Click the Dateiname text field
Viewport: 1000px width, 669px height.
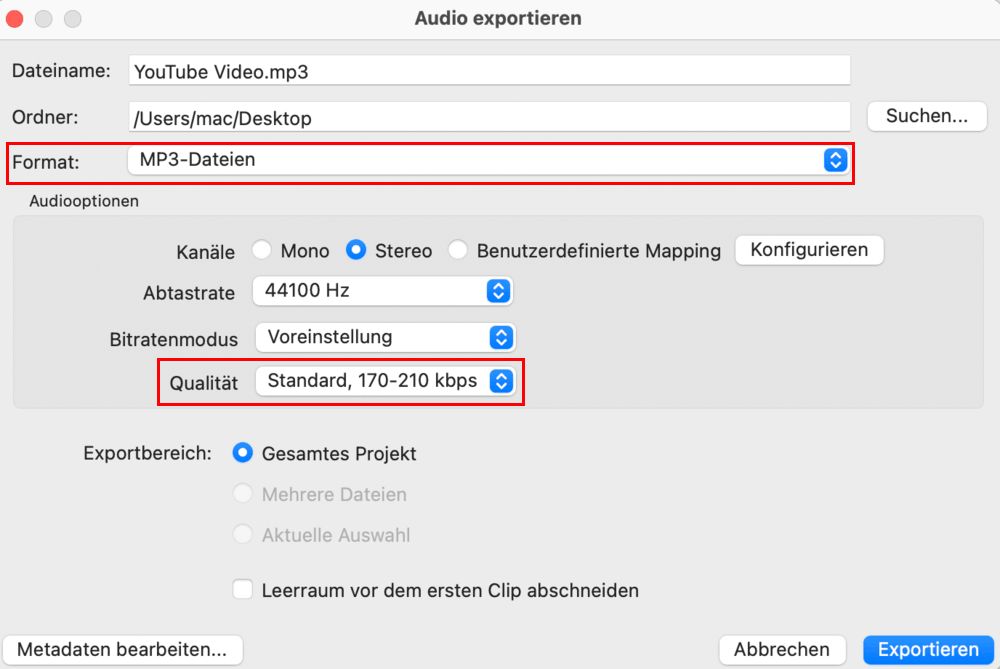[489, 71]
